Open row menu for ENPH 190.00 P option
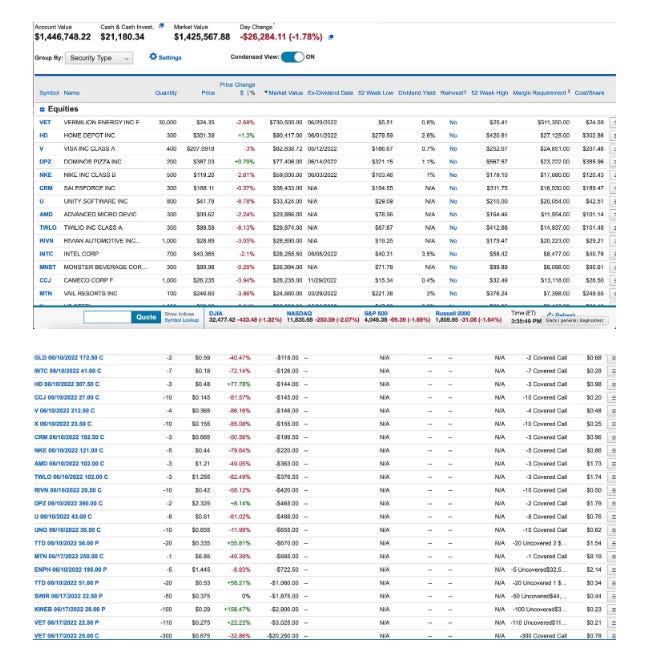 tap(614, 570)
